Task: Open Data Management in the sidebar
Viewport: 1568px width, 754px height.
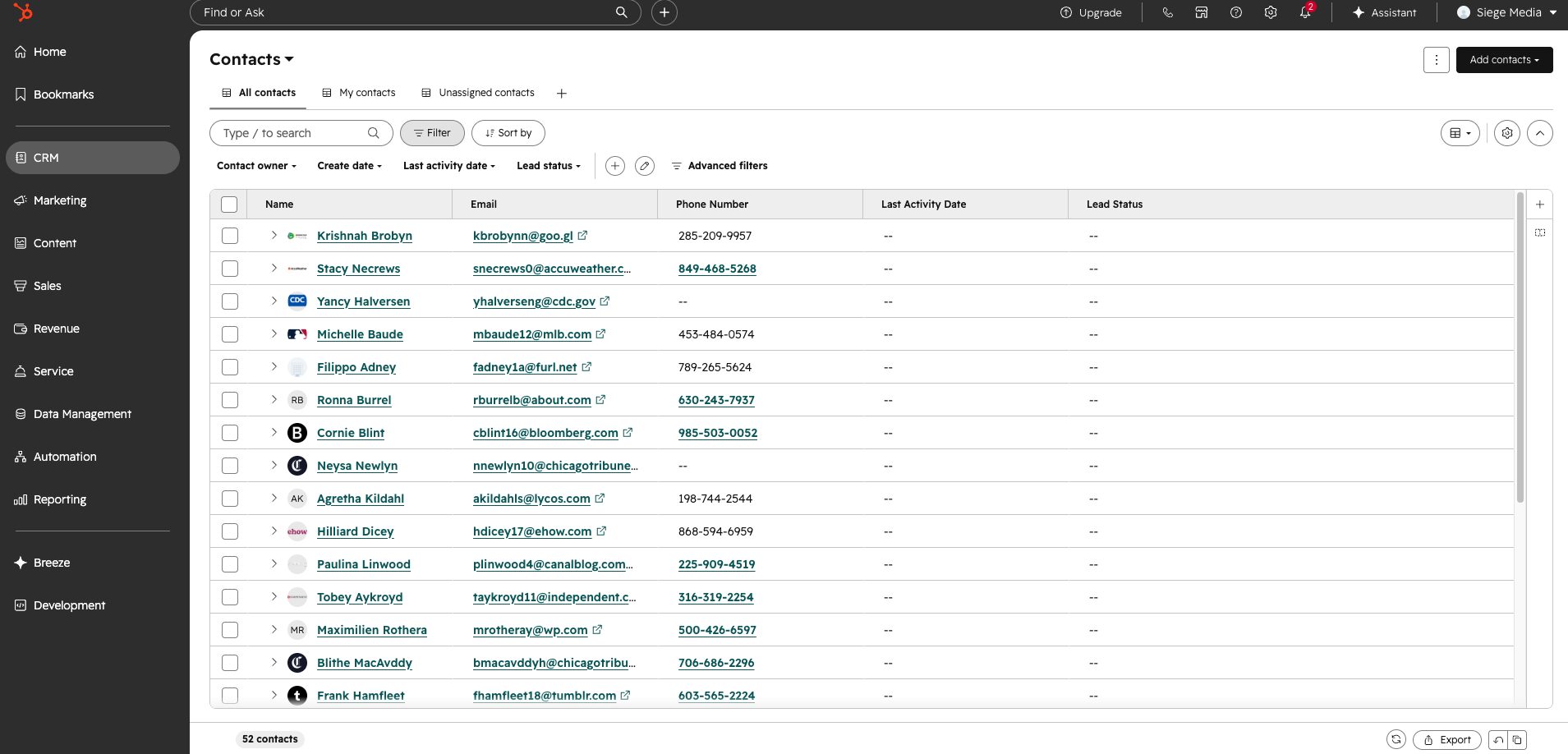Action: coord(93,414)
